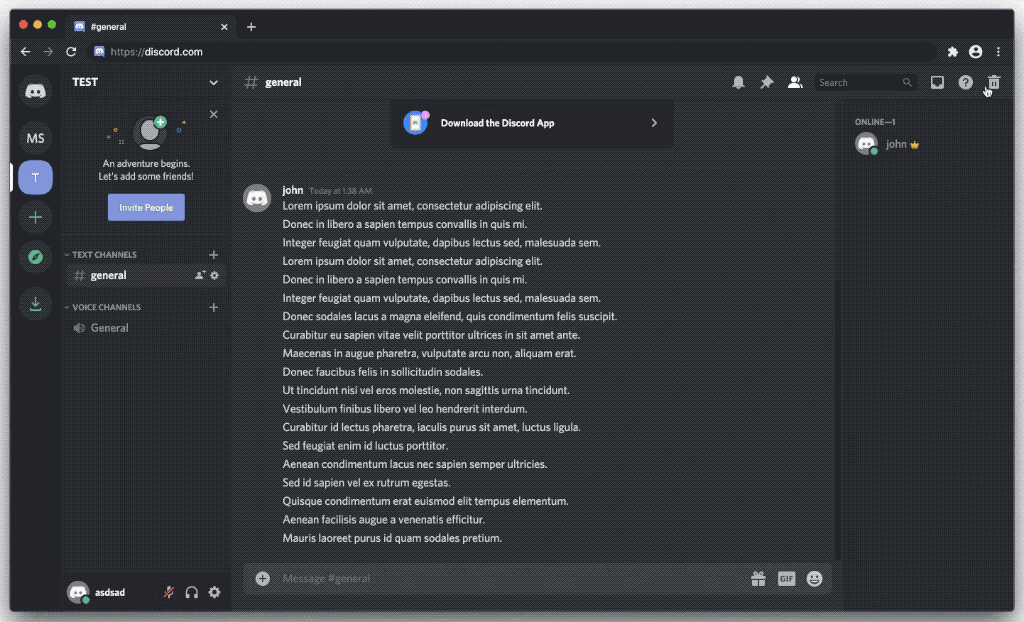The height and width of the screenshot is (622, 1024).
Task: Open the Discord home button
Action: click(x=35, y=91)
